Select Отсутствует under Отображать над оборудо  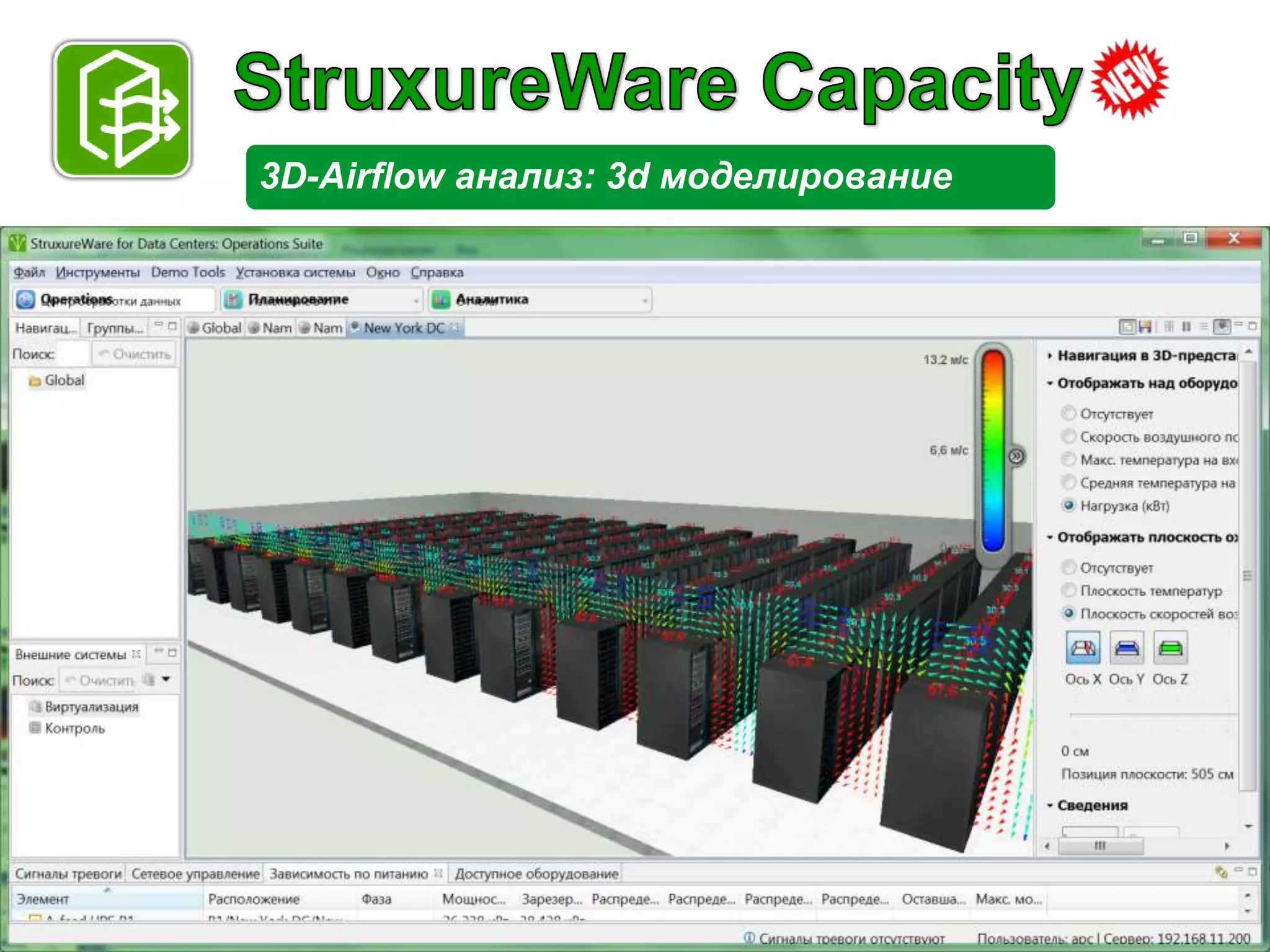click(x=1068, y=413)
